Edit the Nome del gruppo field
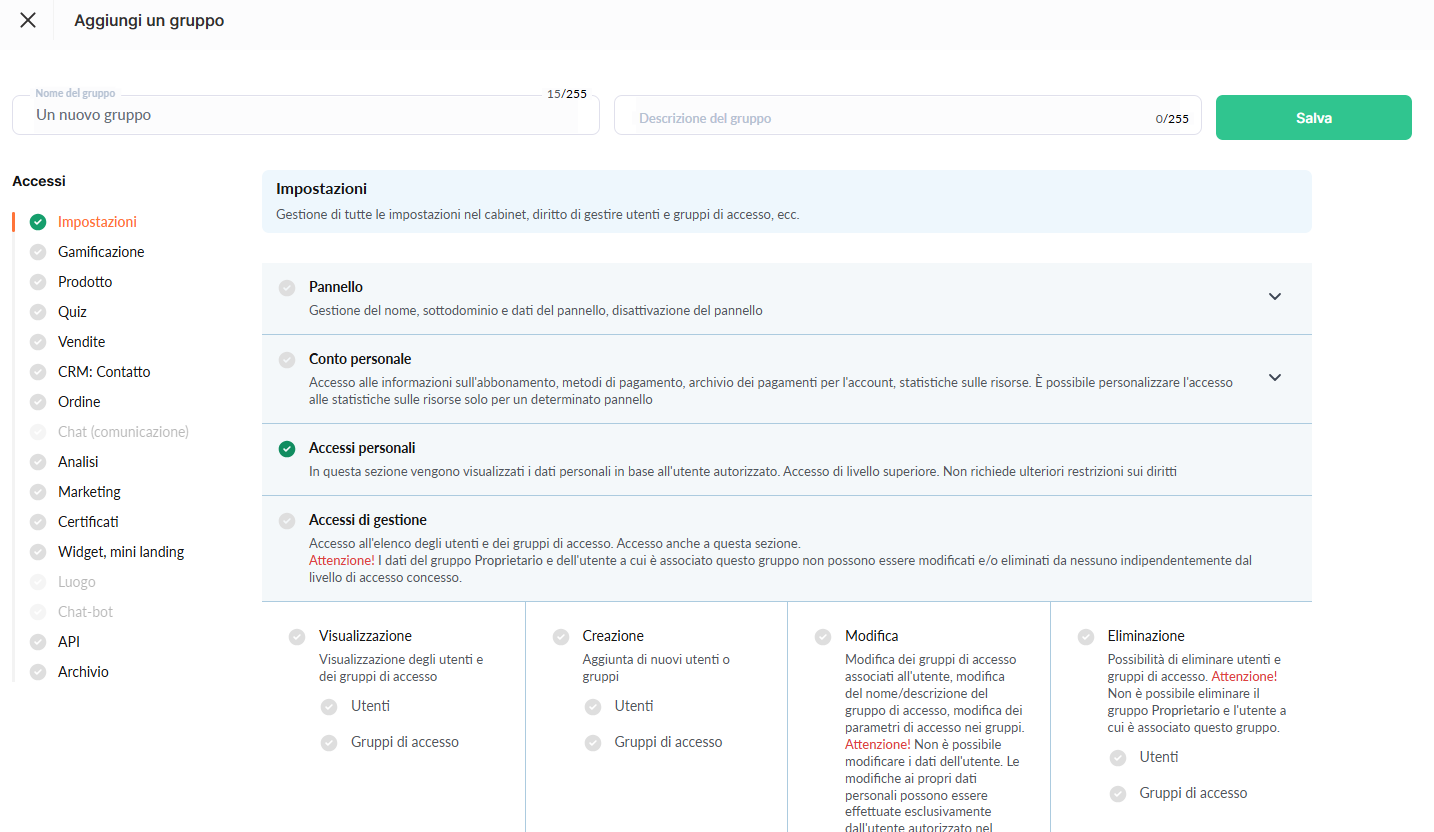The image size is (1434, 832). 306,115
